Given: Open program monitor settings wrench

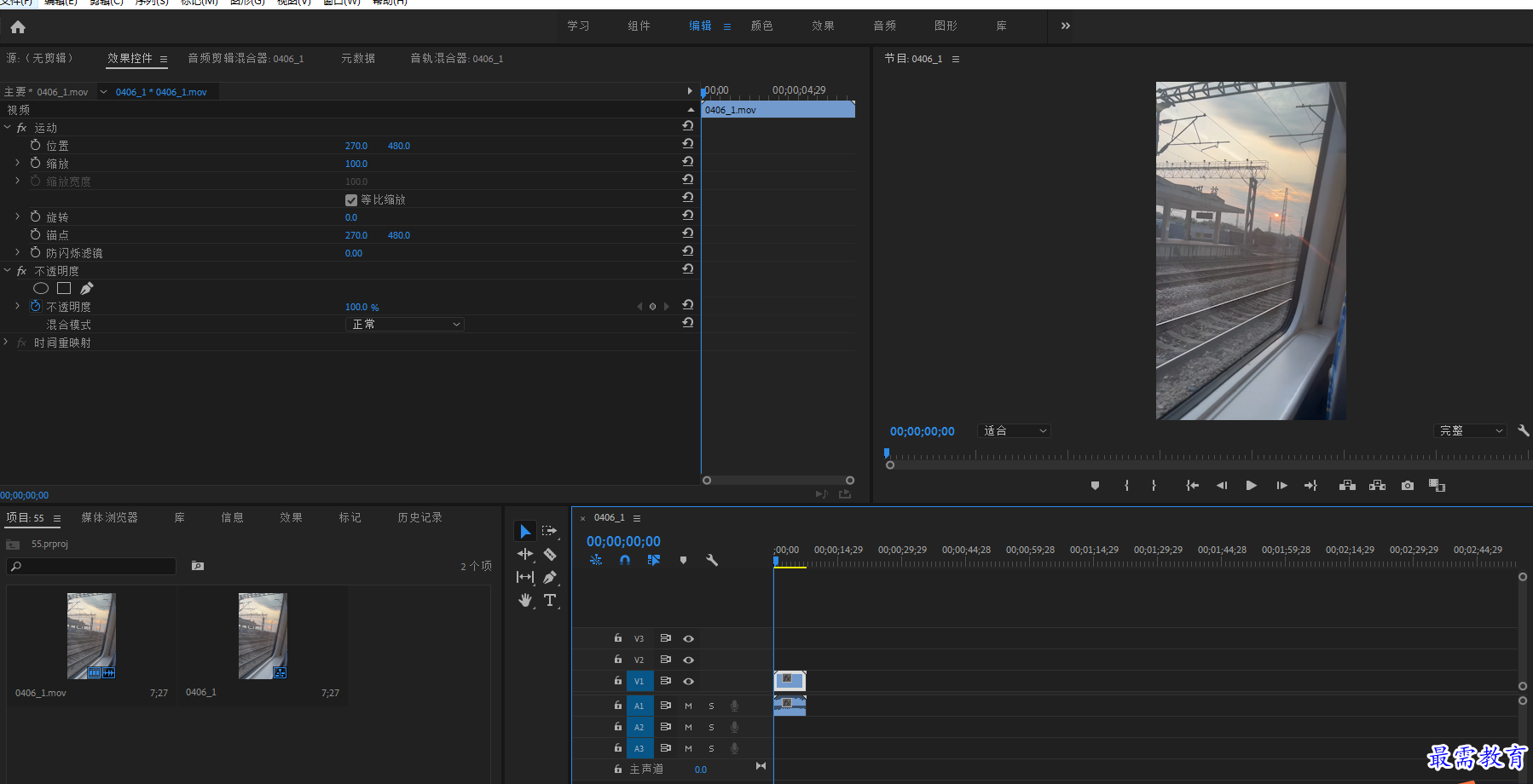Looking at the screenshot, I should pyautogui.click(x=1524, y=430).
